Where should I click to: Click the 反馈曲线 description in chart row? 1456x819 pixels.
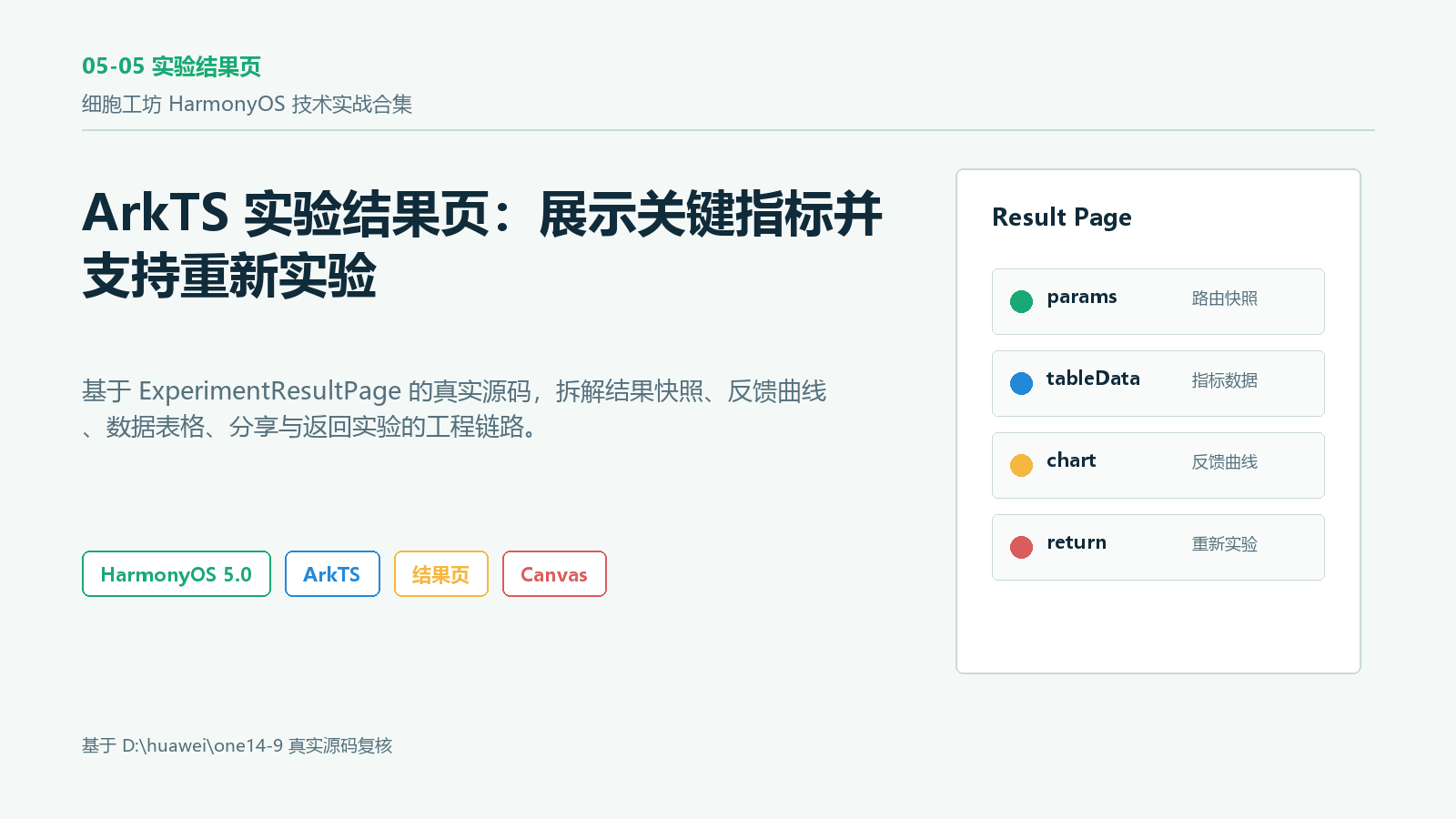(1225, 462)
